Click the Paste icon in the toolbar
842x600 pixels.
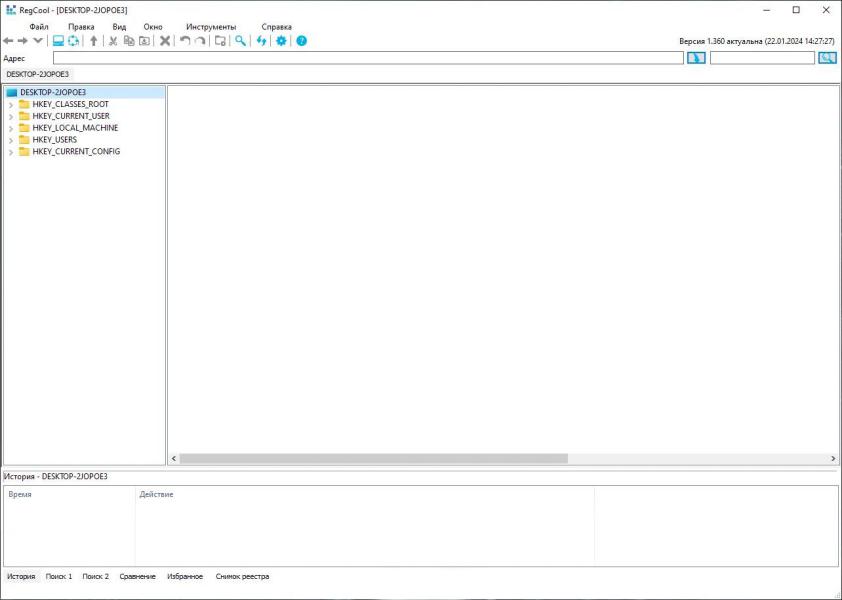(144, 41)
